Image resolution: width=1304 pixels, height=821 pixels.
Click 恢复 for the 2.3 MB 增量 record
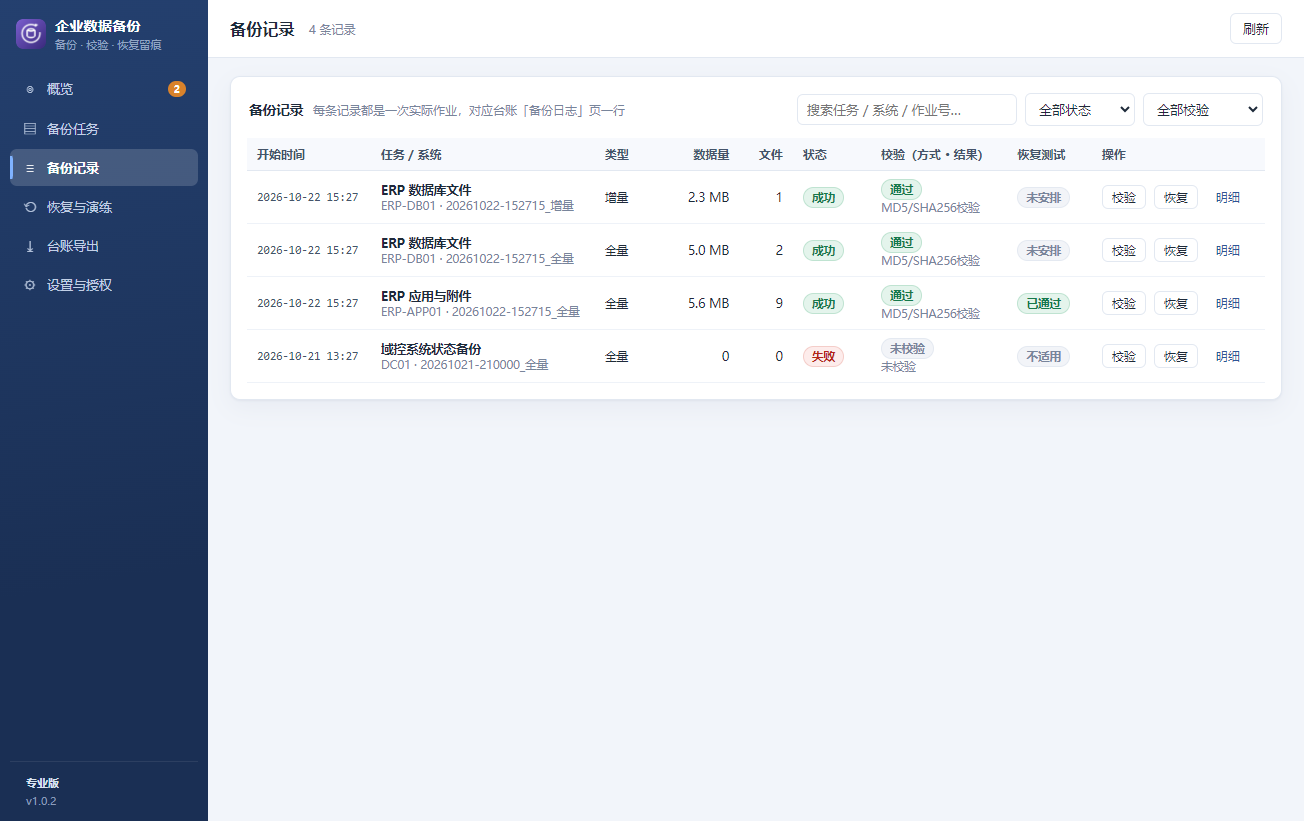tap(1176, 197)
